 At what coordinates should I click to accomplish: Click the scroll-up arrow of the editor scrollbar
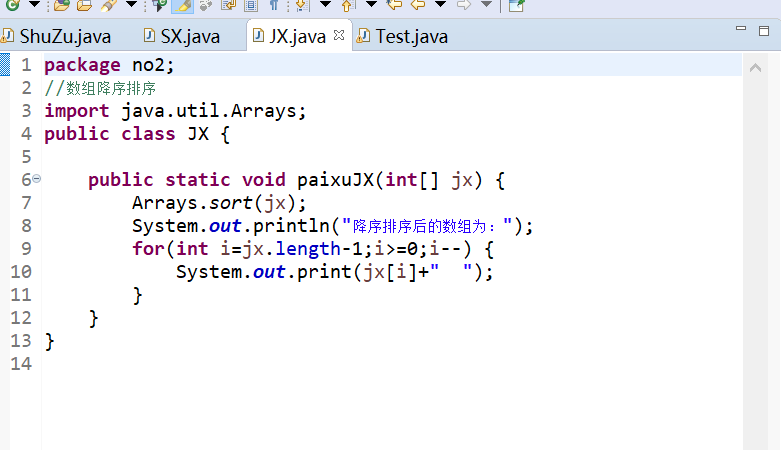pyautogui.click(x=755, y=67)
